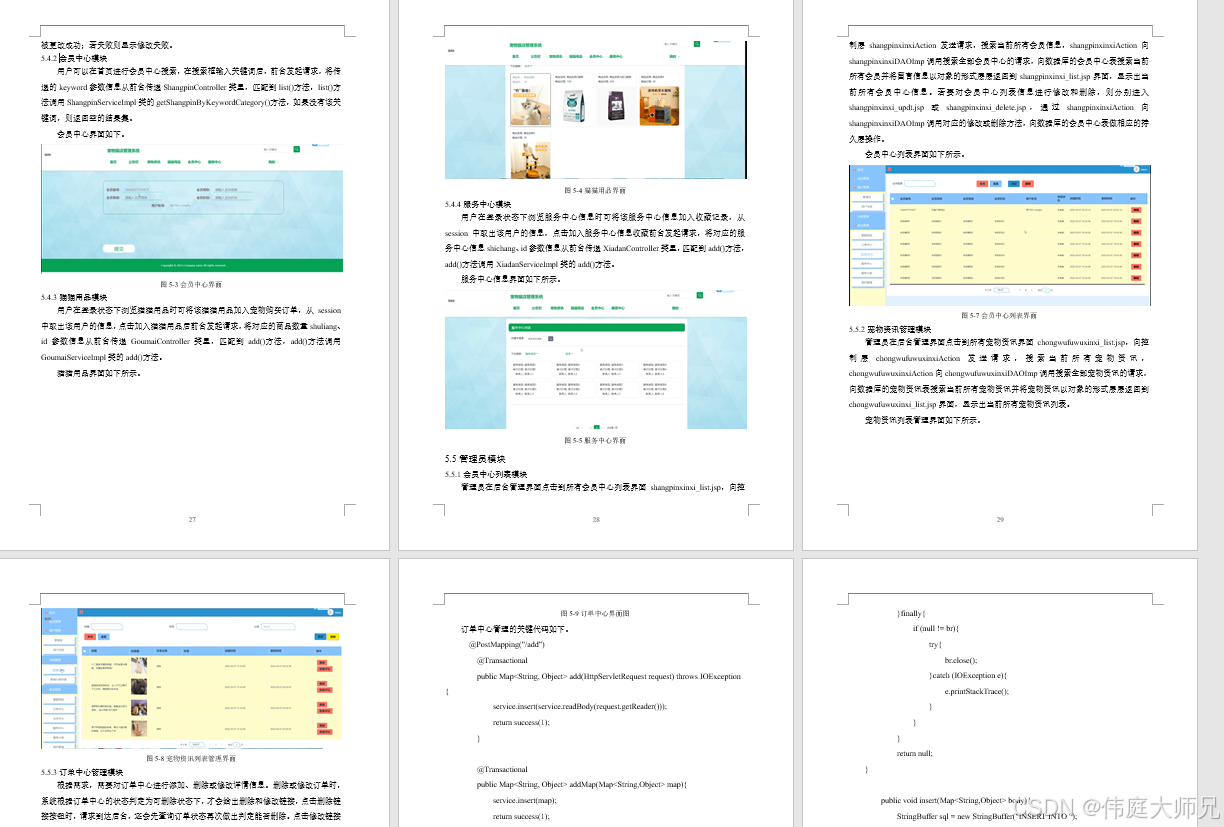Click the code line "public void insert(Map<String,Object> body){"
Screen dimensions: 1224x827
point(955,800)
